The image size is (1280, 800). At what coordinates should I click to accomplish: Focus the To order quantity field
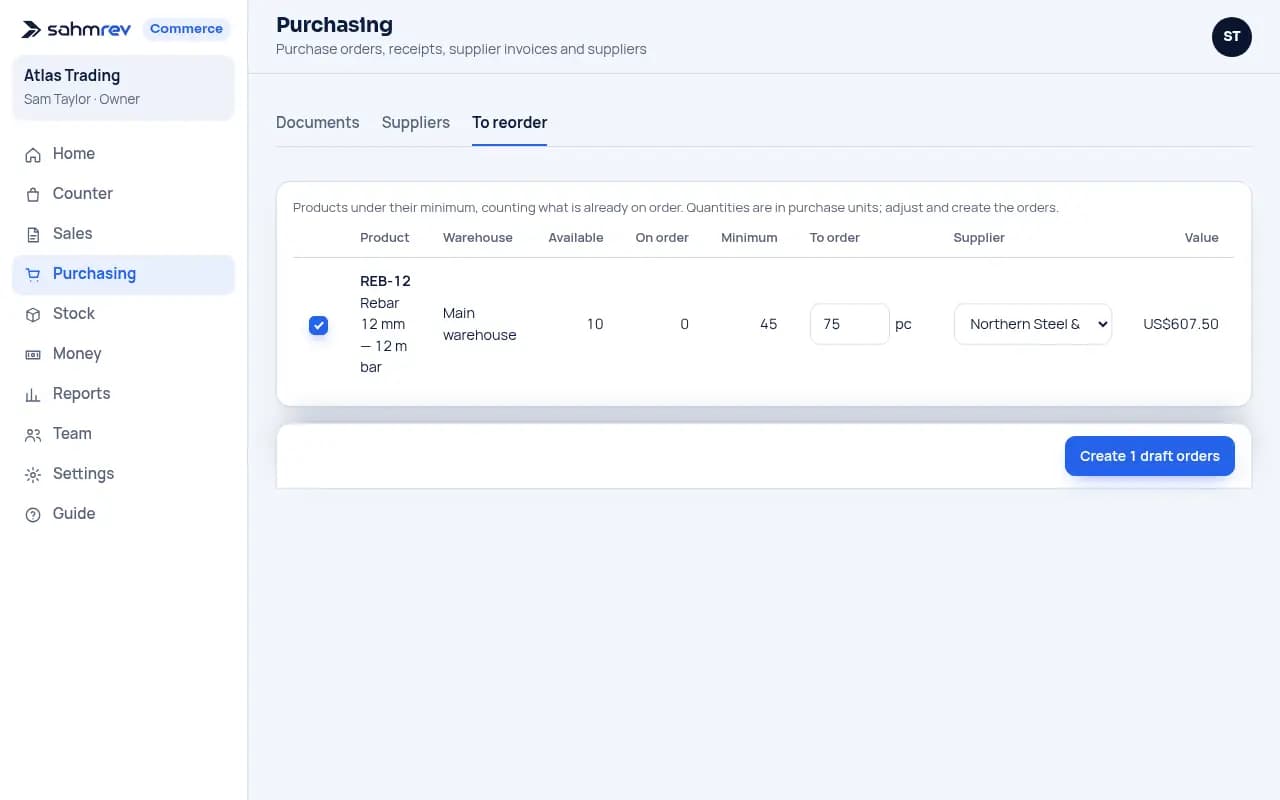point(849,324)
